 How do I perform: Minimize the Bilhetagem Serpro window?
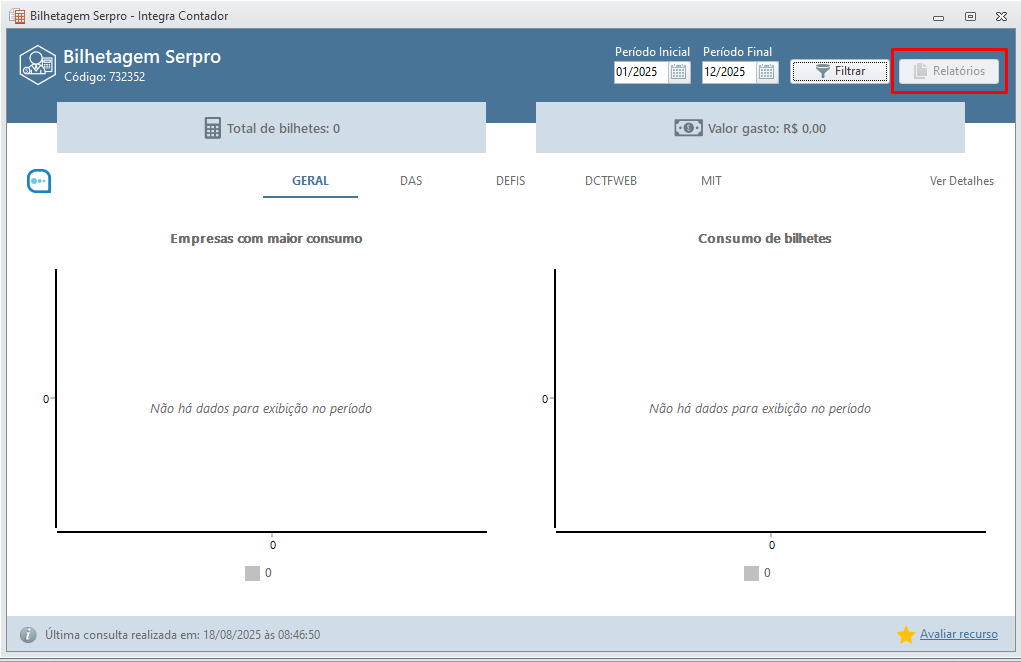[x=938, y=17]
